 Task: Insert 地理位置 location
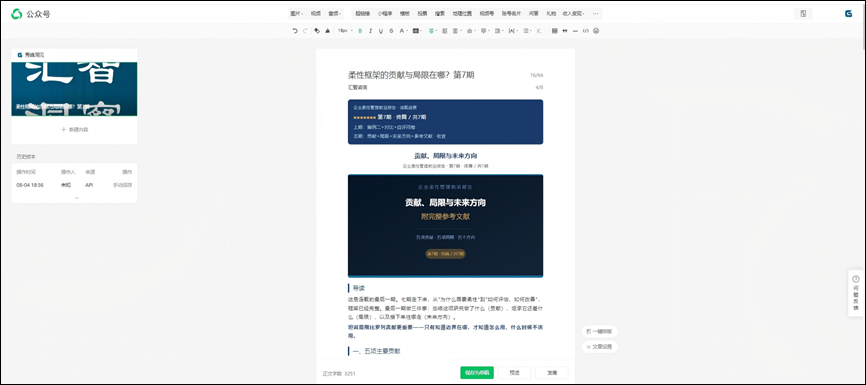(x=462, y=13)
